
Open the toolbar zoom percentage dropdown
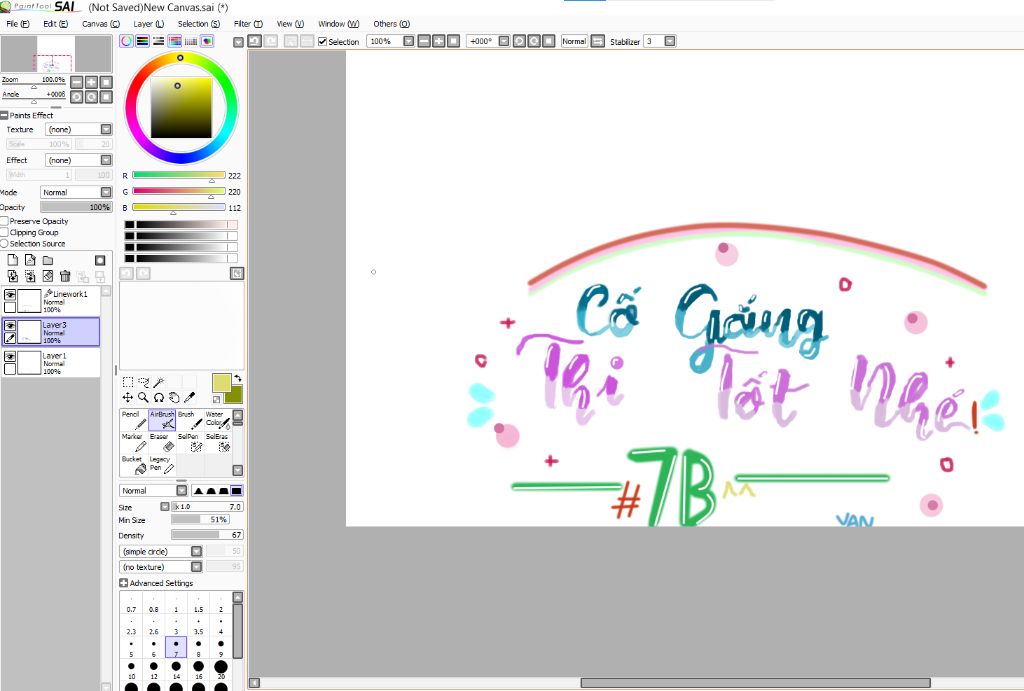(409, 41)
